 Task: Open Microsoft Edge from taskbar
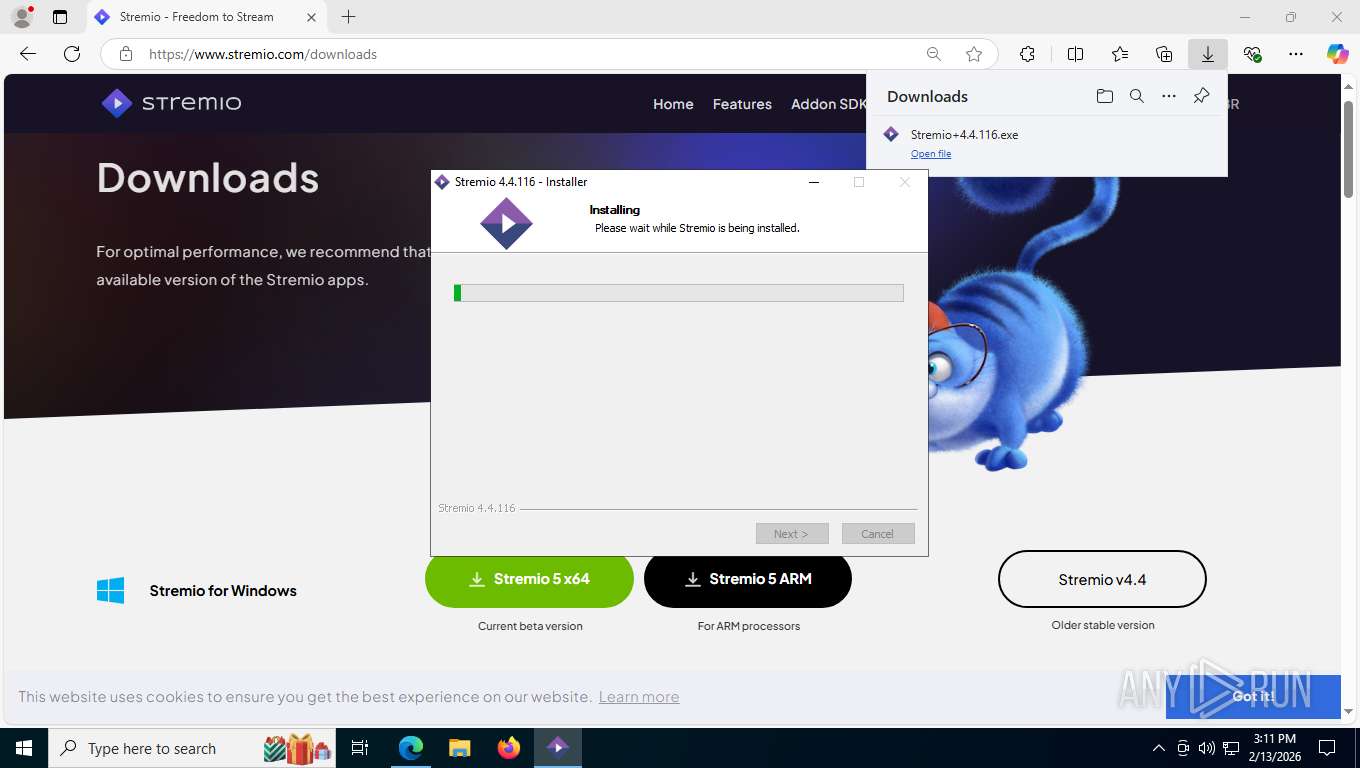[x=411, y=748]
